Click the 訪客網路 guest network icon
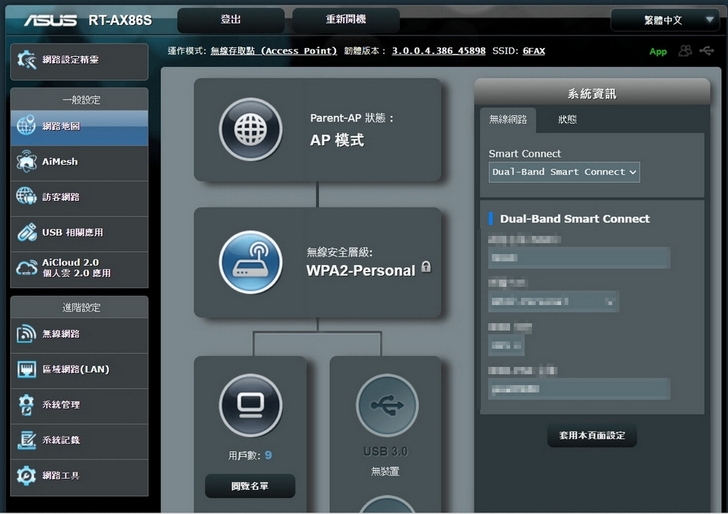The image size is (728, 514). point(26,196)
